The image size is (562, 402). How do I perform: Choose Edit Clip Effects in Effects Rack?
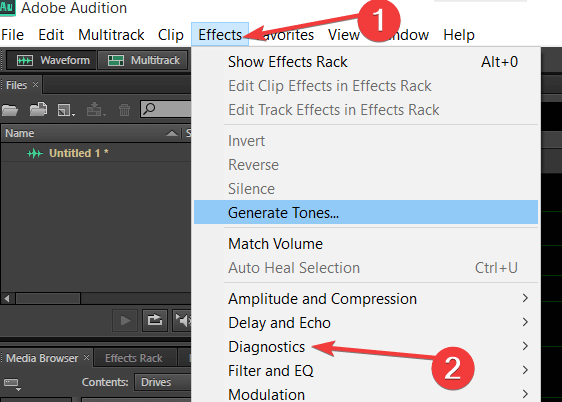[366, 86]
